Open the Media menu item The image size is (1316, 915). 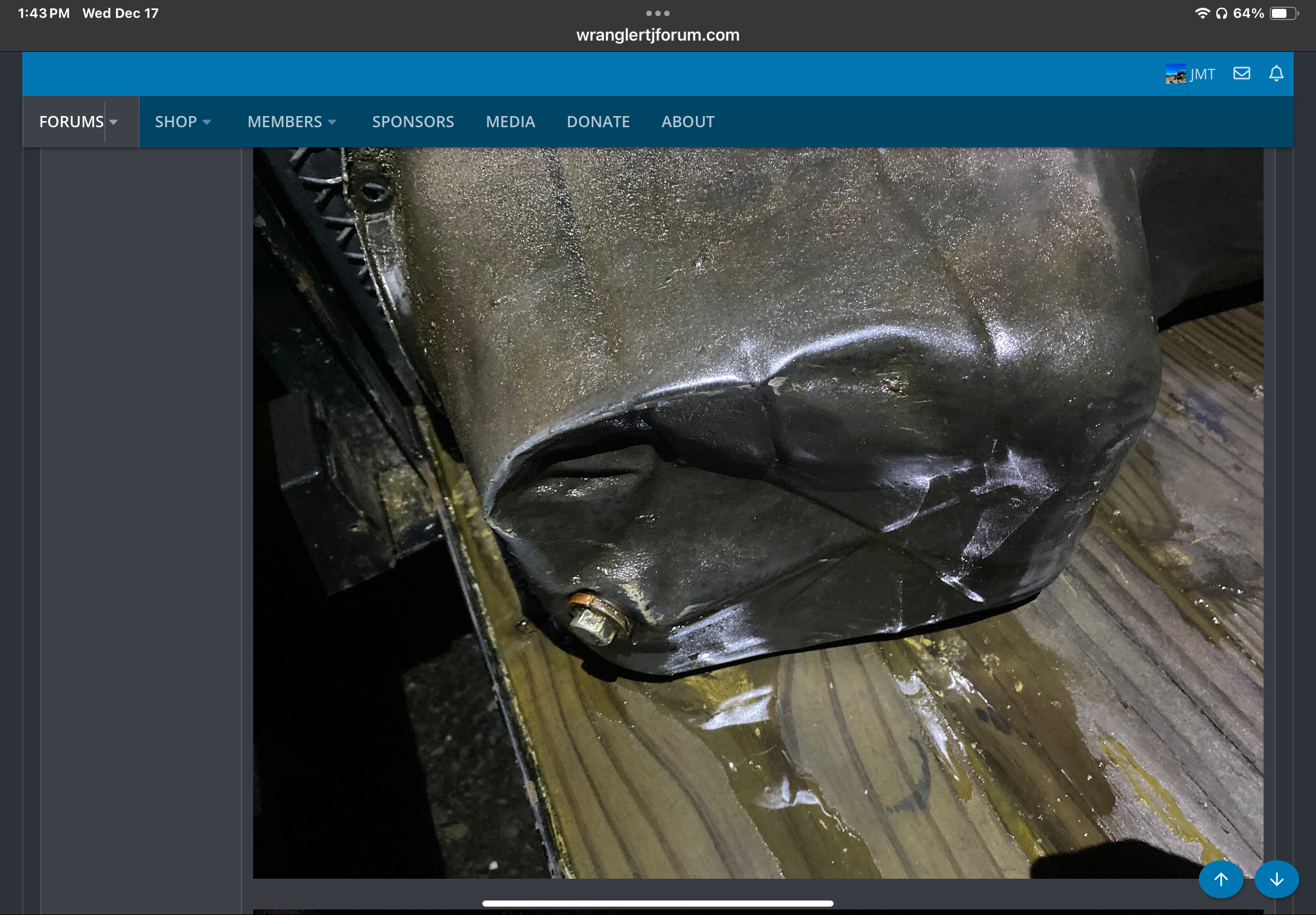510,122
